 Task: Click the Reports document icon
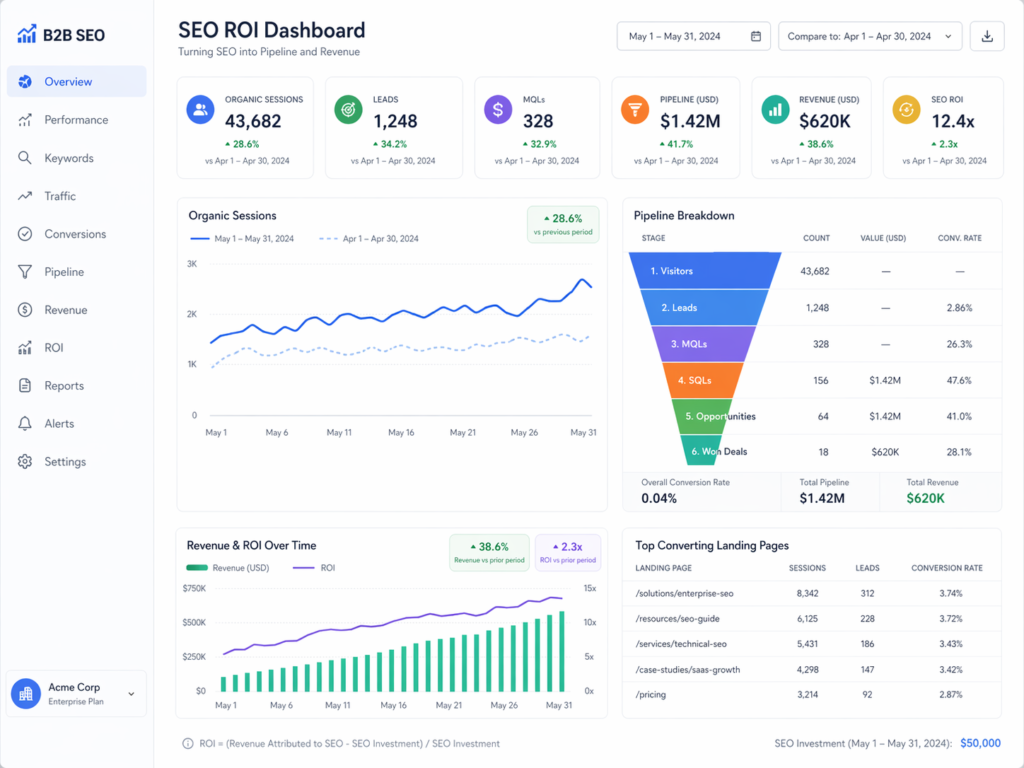25,385
